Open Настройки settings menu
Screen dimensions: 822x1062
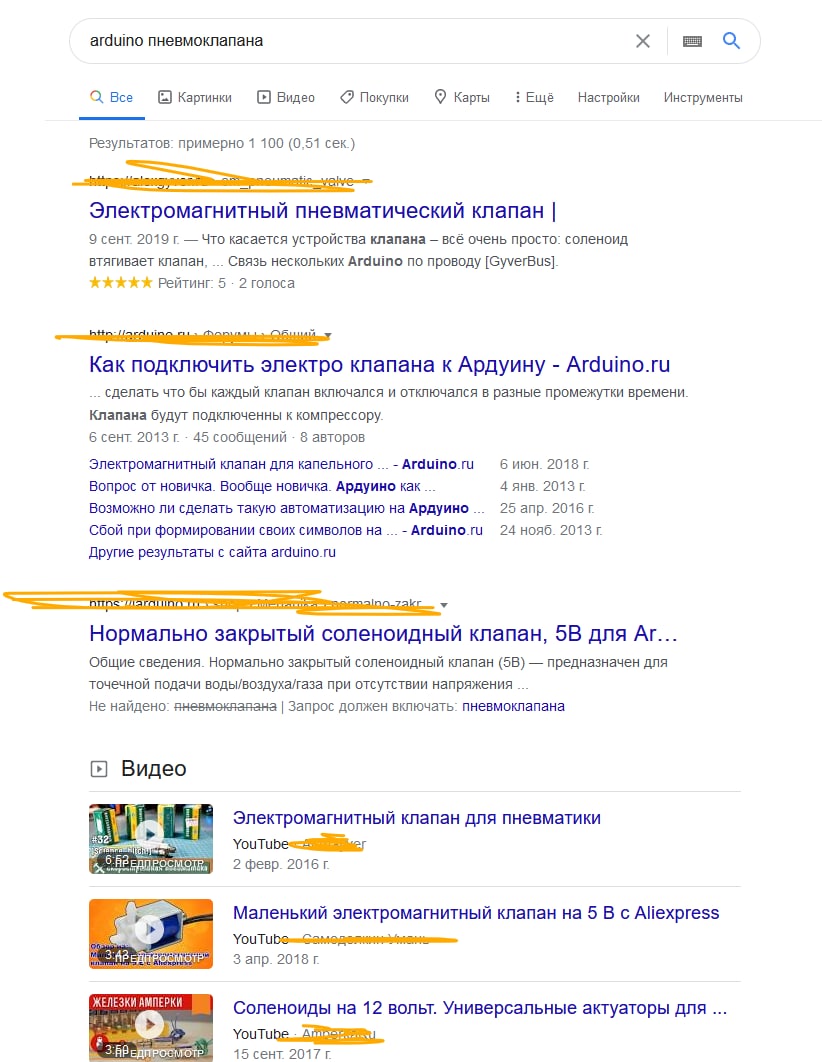click(x=608, y=98)
